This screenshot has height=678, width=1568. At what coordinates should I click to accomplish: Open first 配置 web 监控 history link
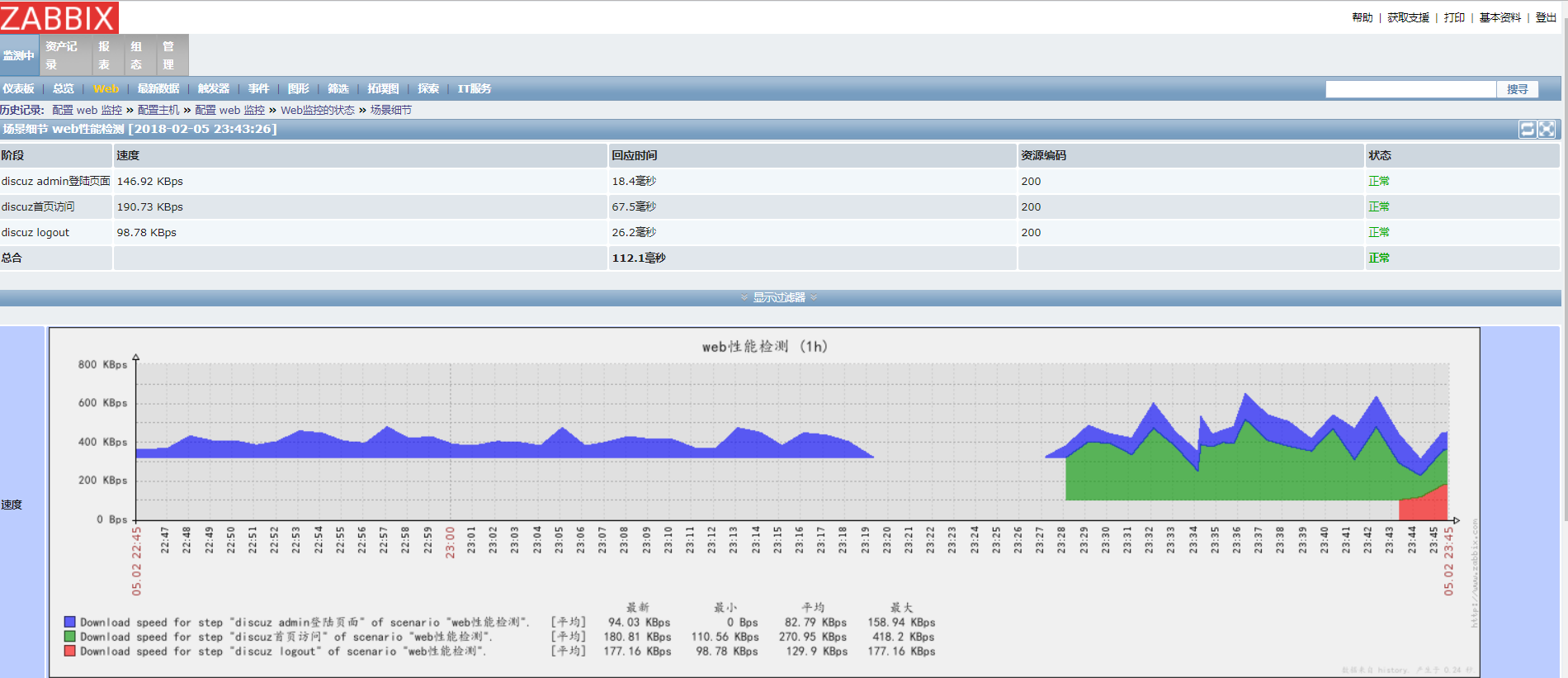coord(87,110)
